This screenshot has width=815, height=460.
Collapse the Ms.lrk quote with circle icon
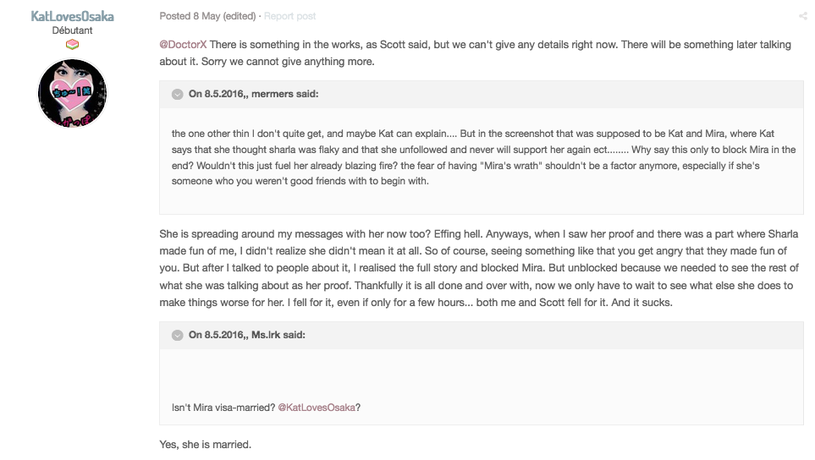click(177, 335)
